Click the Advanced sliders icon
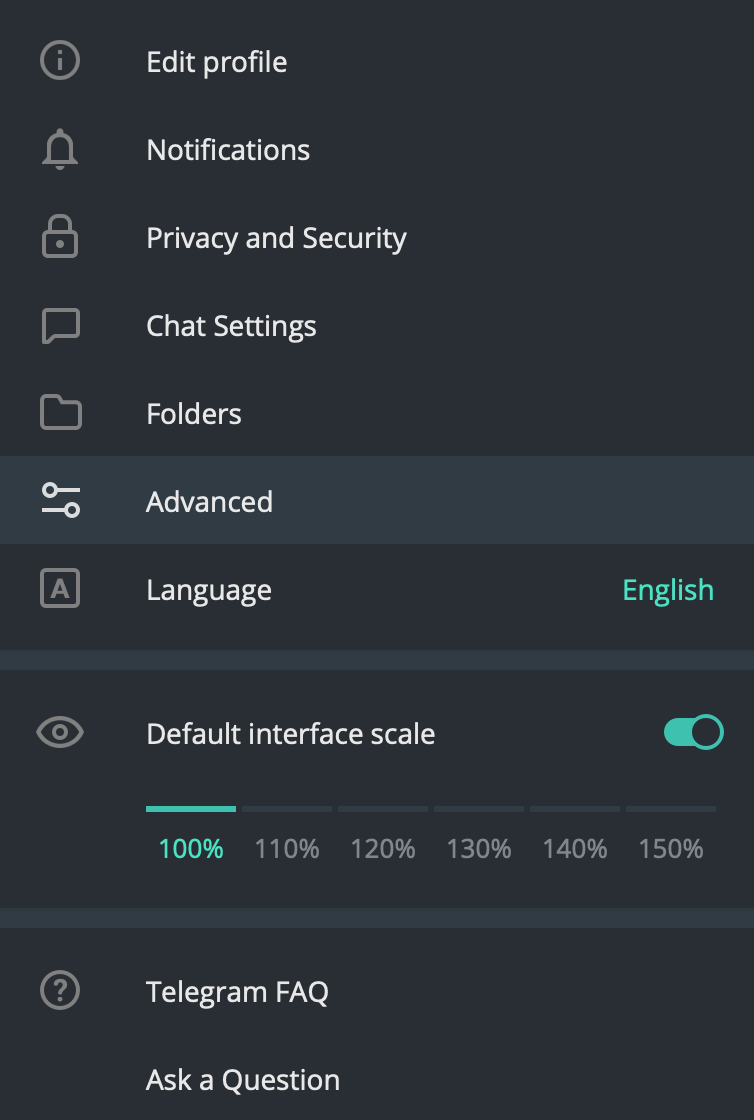754x1120 pixels. pos(60,501)
